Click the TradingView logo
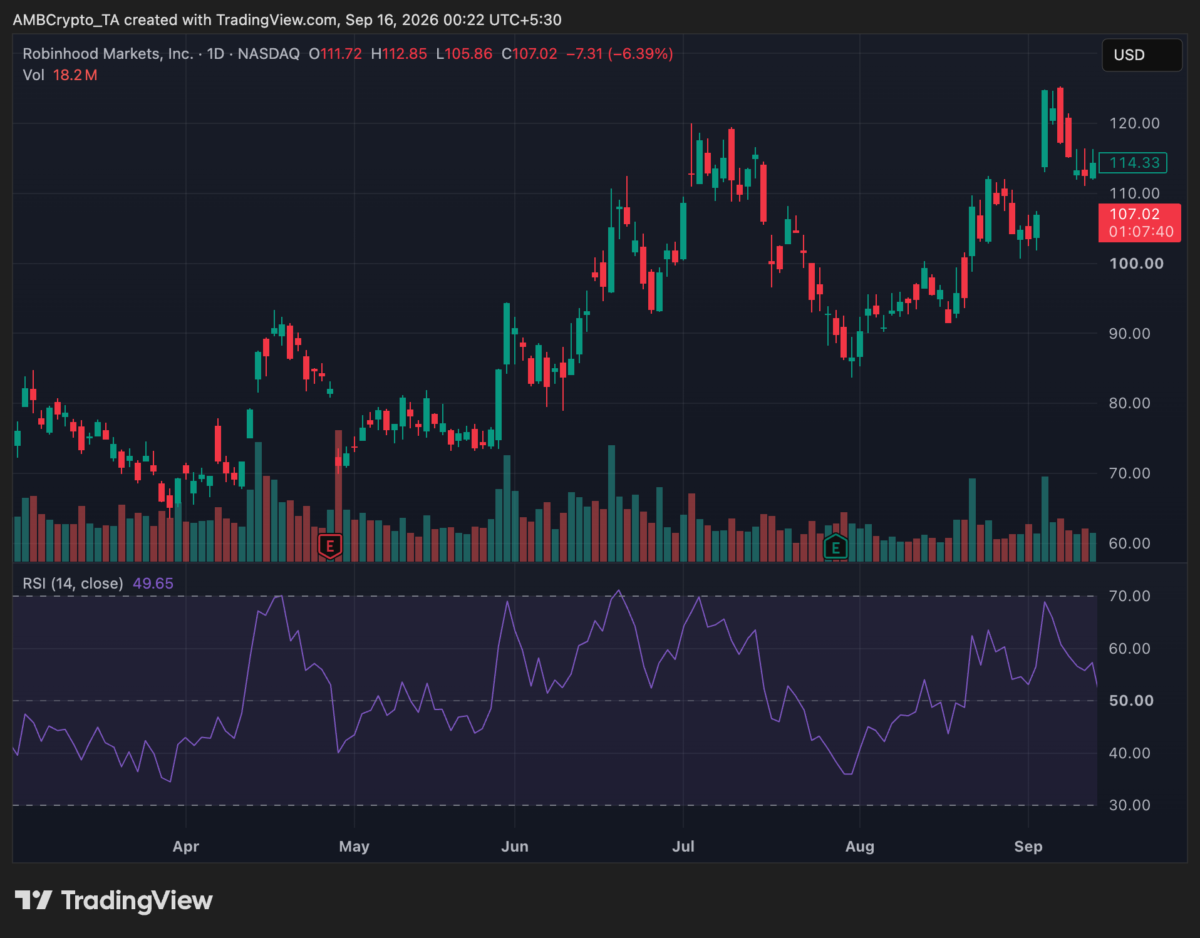Image resolution: width=1200 pixels, height=938 pixels. pyautogui.click(x=114, y=900)
